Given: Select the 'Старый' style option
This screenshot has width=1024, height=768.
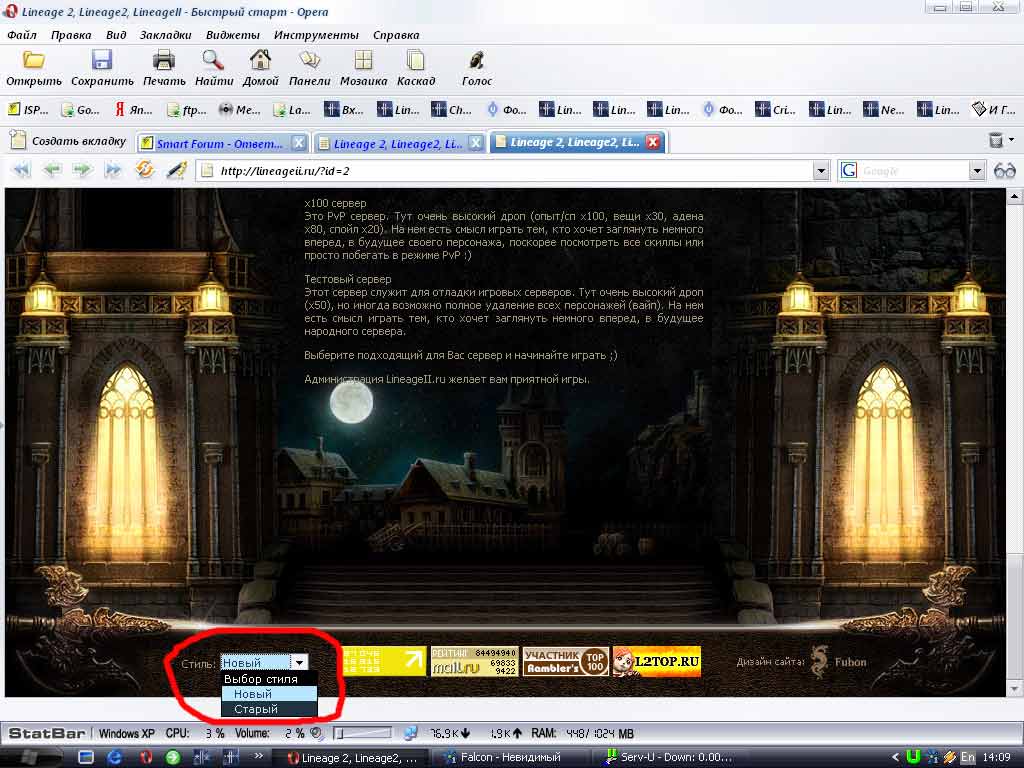Looking at the screenshot, I should tap(269, 709).
